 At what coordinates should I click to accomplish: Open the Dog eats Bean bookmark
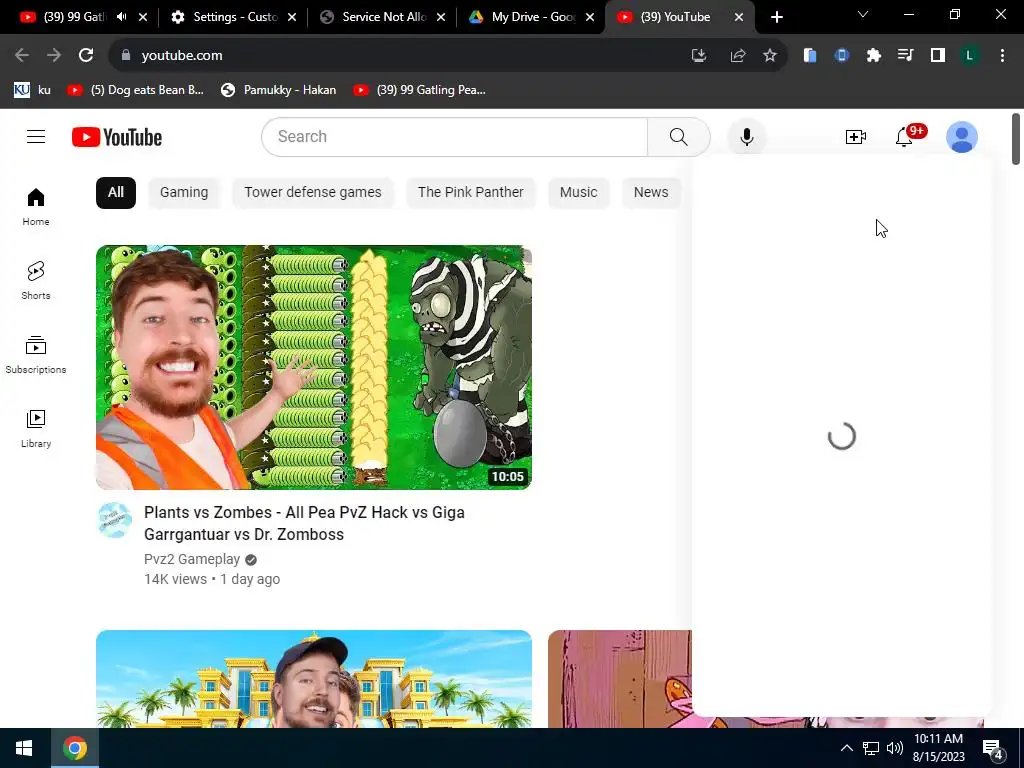[x=136, y=90]
